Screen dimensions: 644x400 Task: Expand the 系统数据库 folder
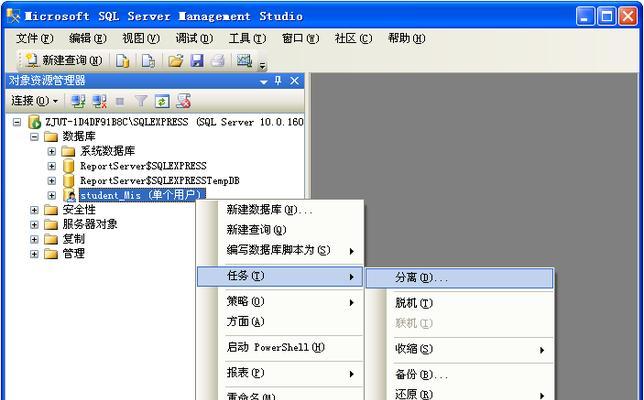(x=51, y=151)
